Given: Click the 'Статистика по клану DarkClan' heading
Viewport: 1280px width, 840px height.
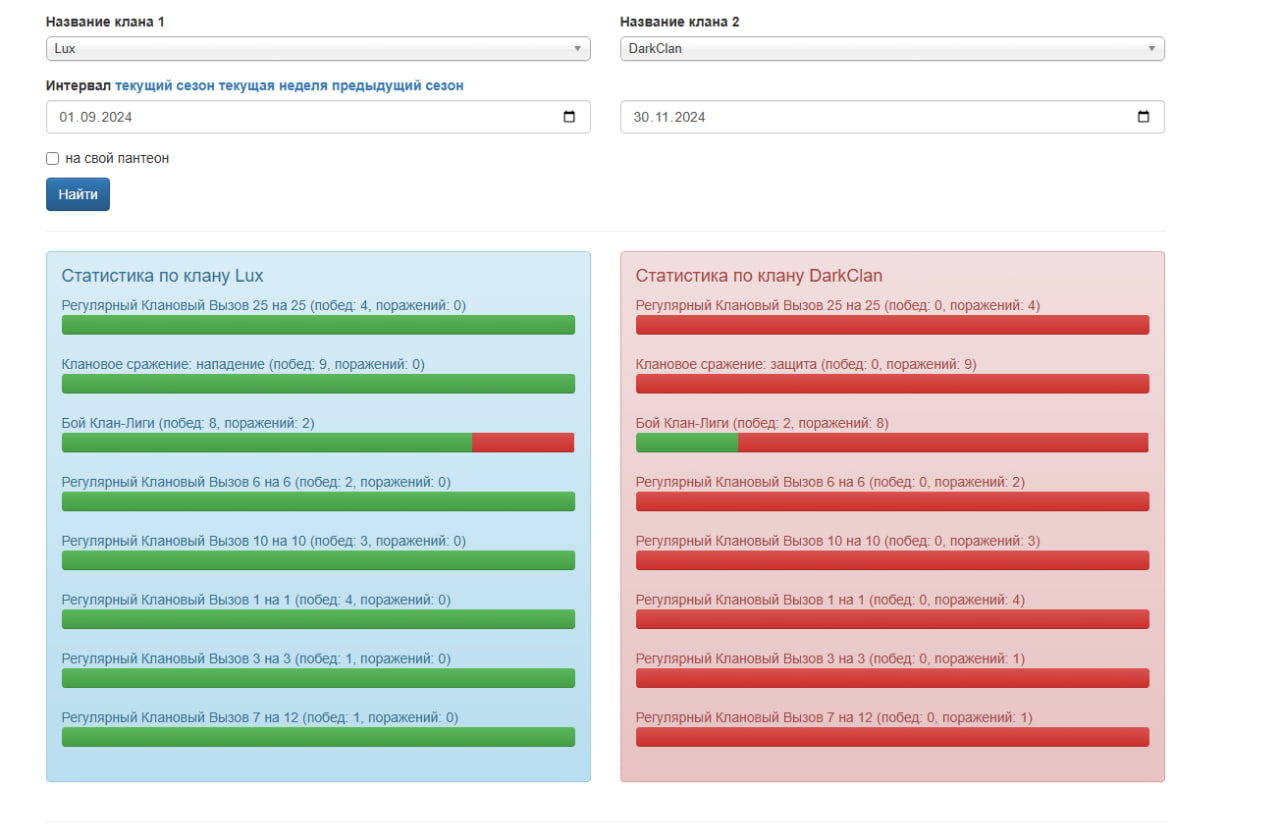Looking at the screenshot, I should pyautogui.click(x=759, y=276).
